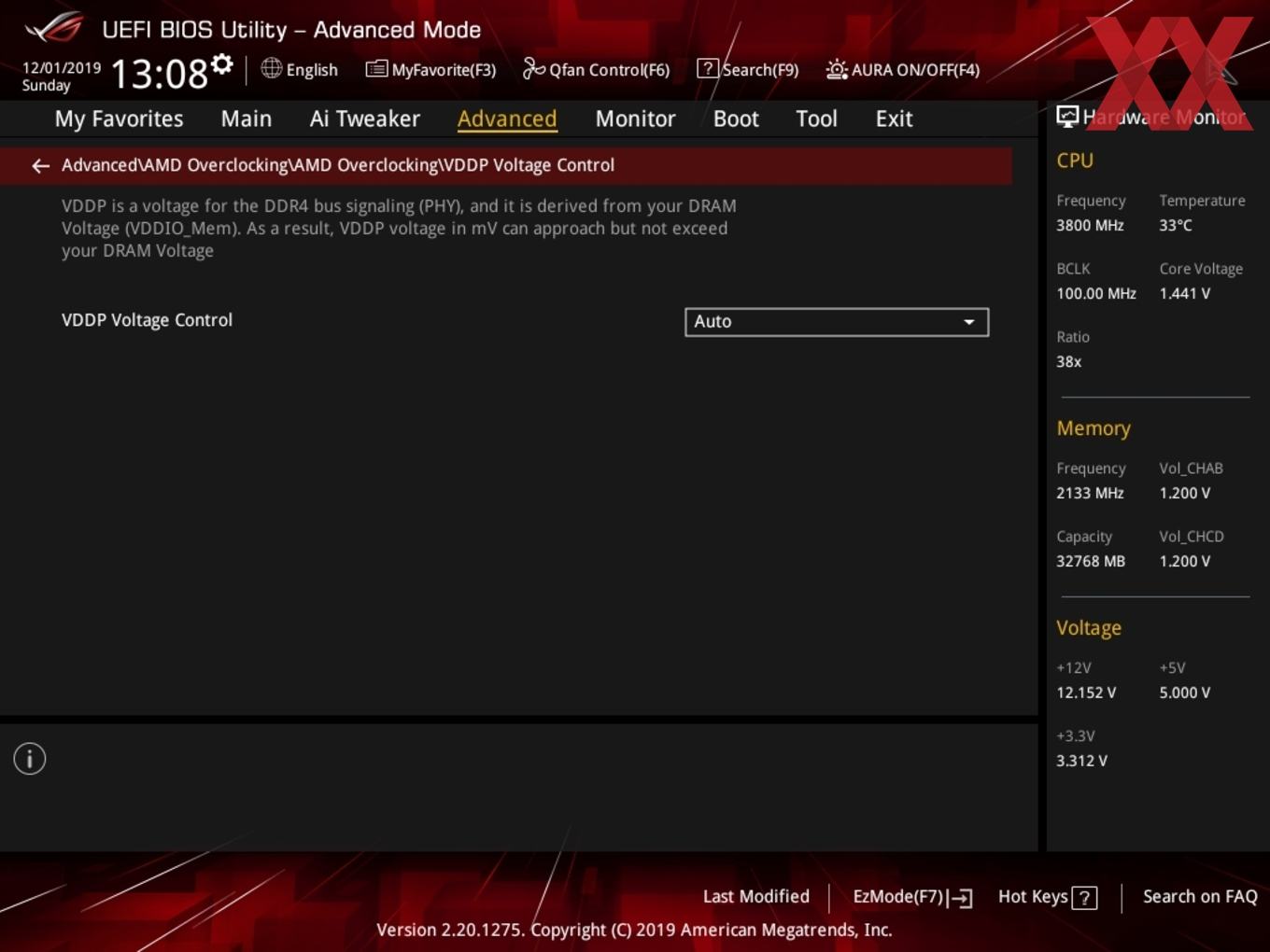The height and width of the screenshot is (952, 1270).
Task: Click Vol_CHCD value 1.200 V
Action: pos(1184,561)
